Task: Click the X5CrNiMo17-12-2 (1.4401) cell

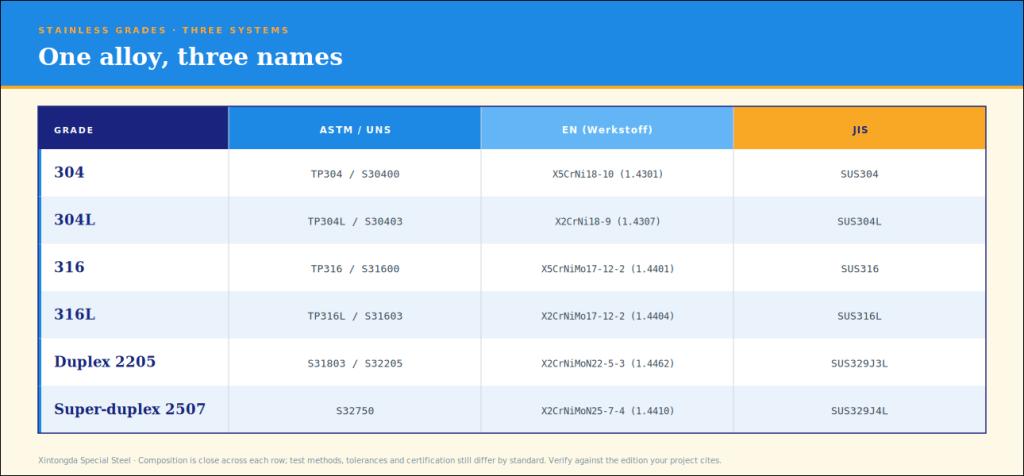Action: point(607,268)
